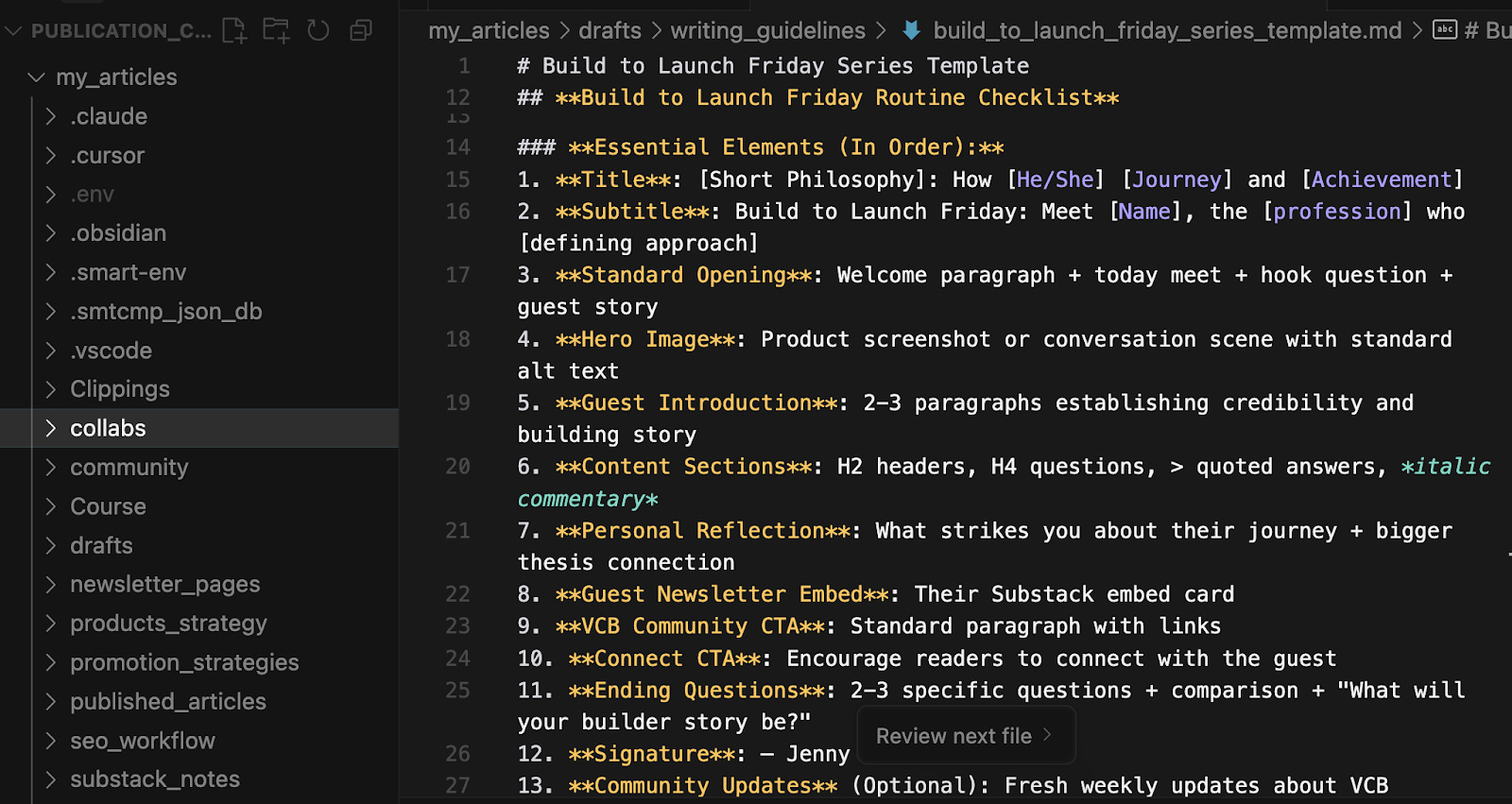The height and width of the screenshot is (804, 1512).
Task: Click the 'Subtitle' text on line 16
Action: 632,212
